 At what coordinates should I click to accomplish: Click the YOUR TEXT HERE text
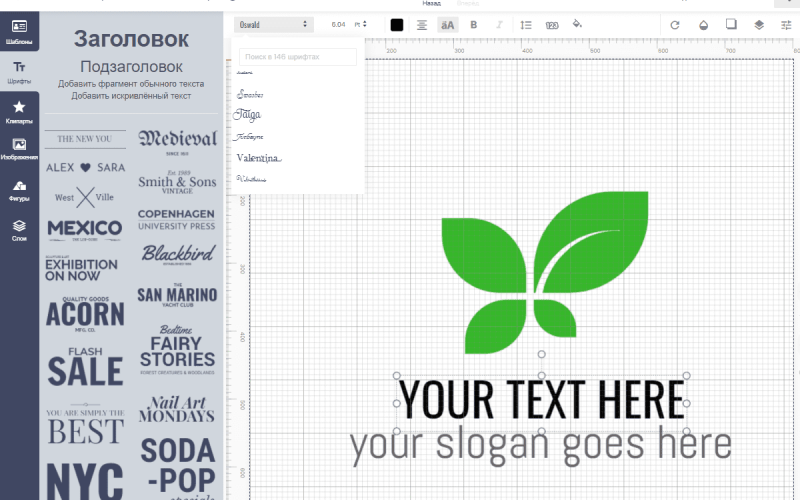pyautogui.click(x=541, y=399)
